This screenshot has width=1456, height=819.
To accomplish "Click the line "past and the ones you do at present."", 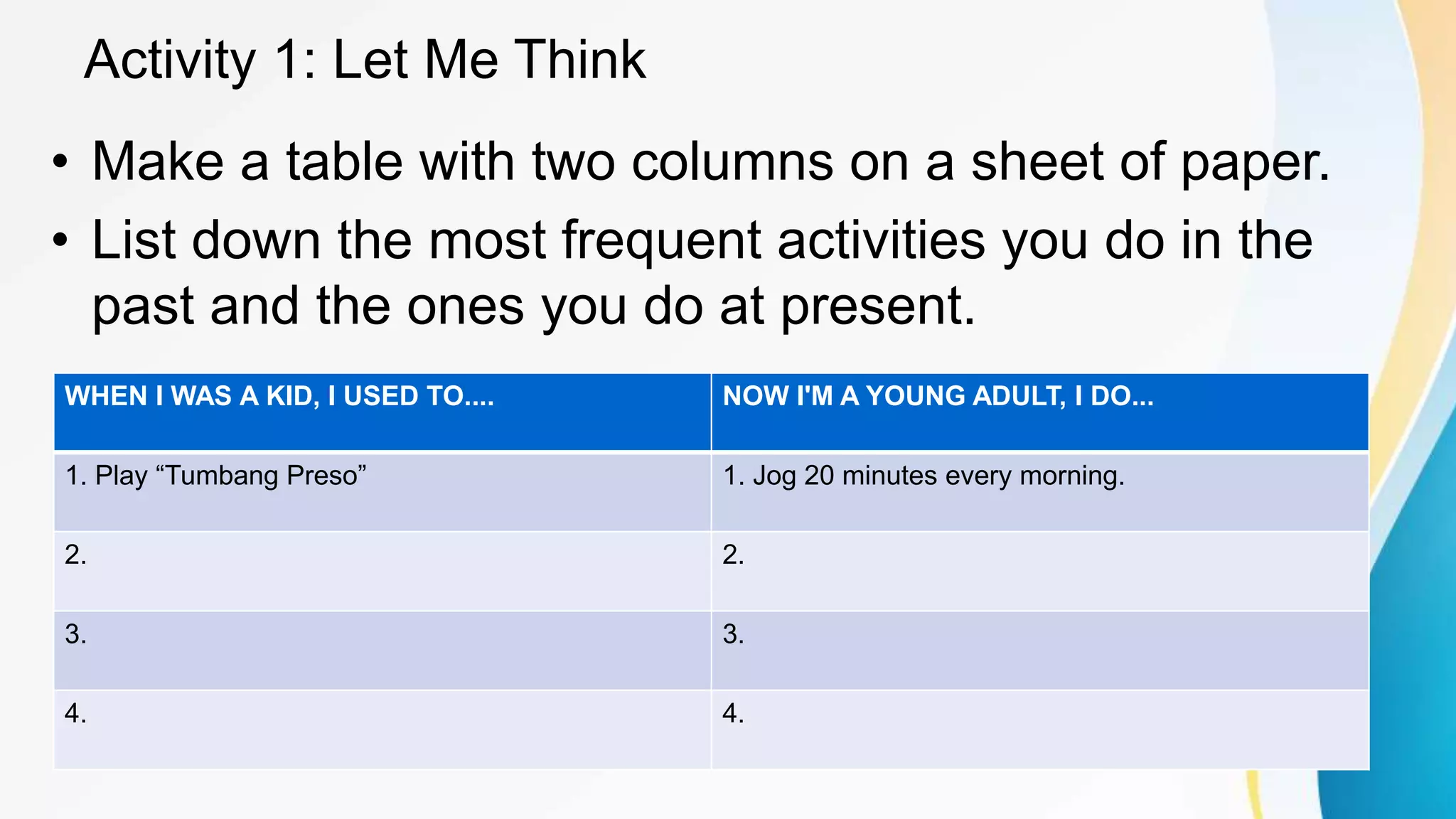I will tap(534, 306).
